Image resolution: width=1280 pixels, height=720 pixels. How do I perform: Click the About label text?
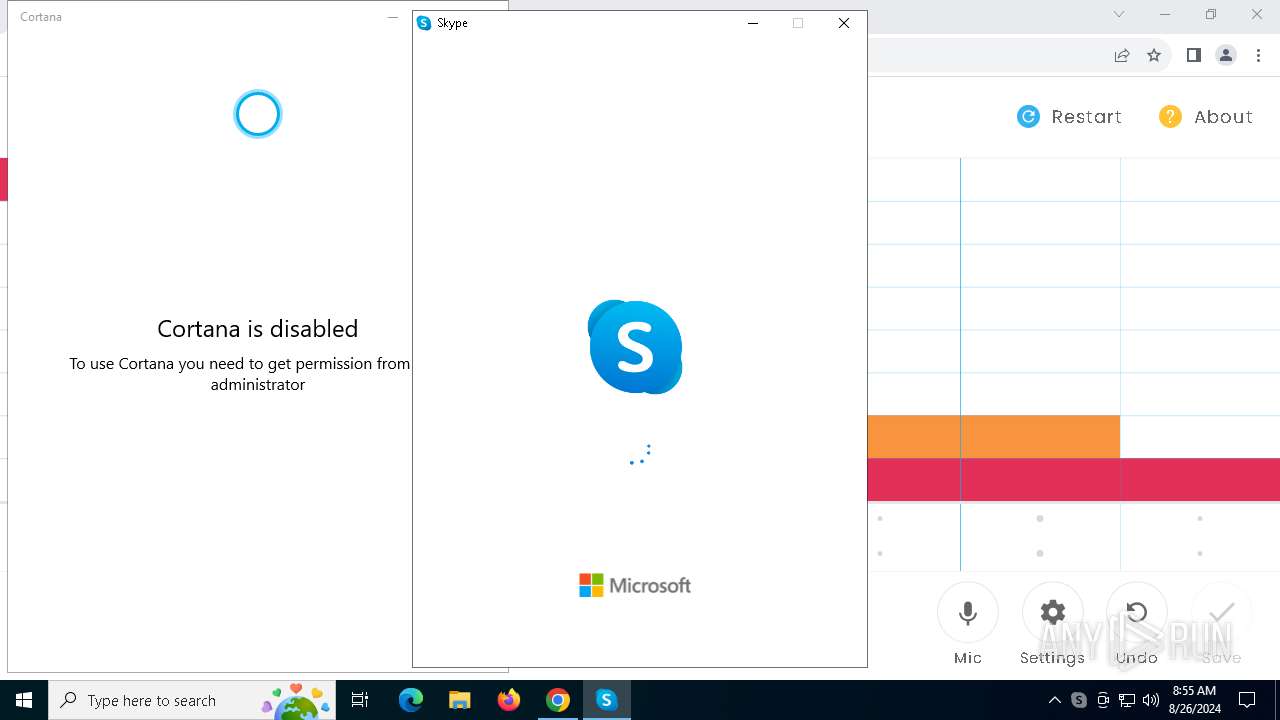(x=1223, y=117)
